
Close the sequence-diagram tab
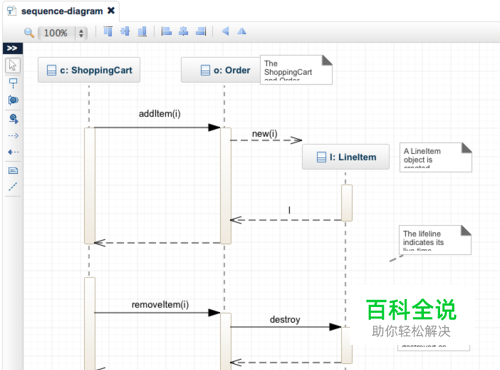pos(111,11)
